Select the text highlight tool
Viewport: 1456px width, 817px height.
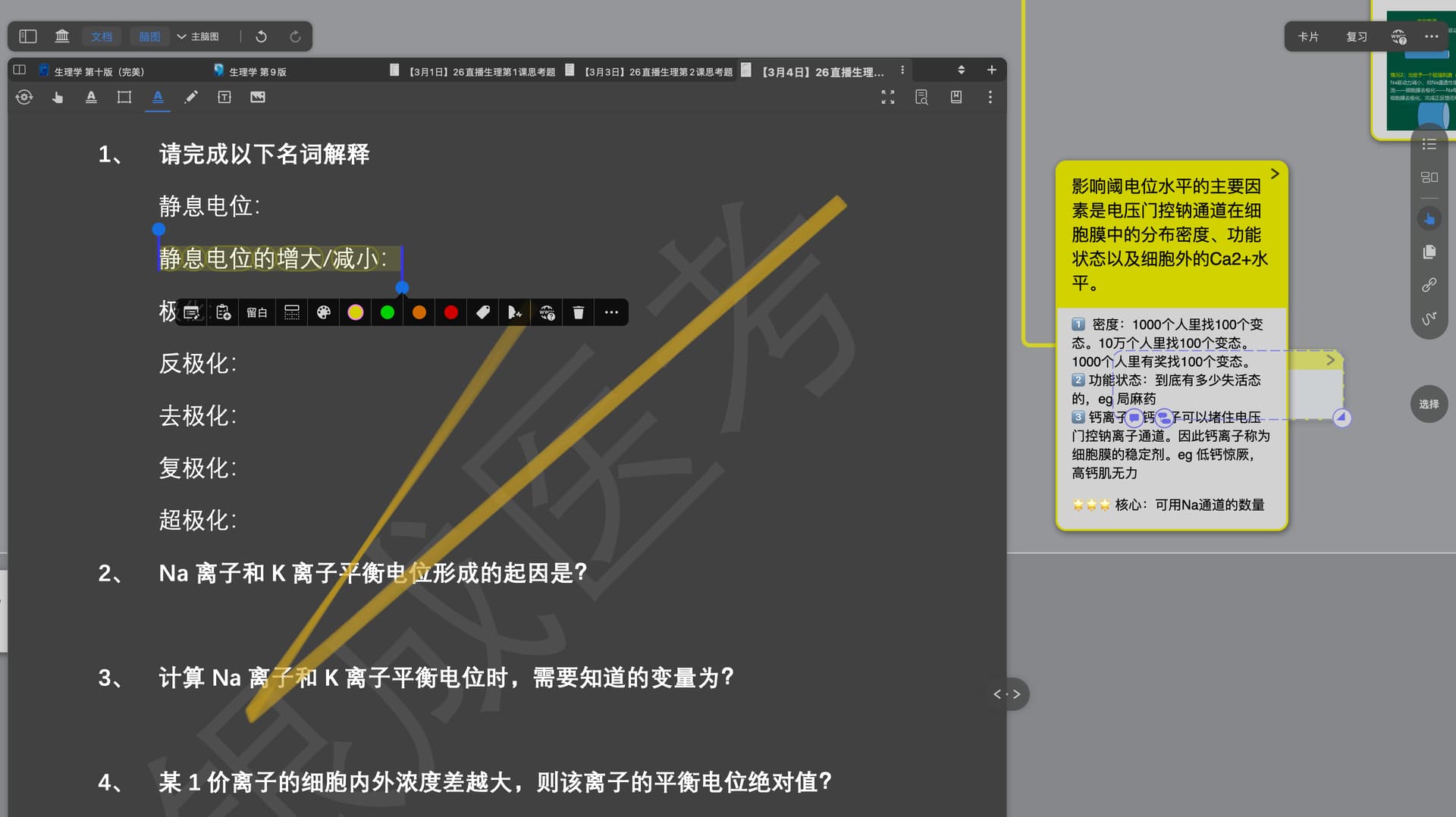point(91,97)
